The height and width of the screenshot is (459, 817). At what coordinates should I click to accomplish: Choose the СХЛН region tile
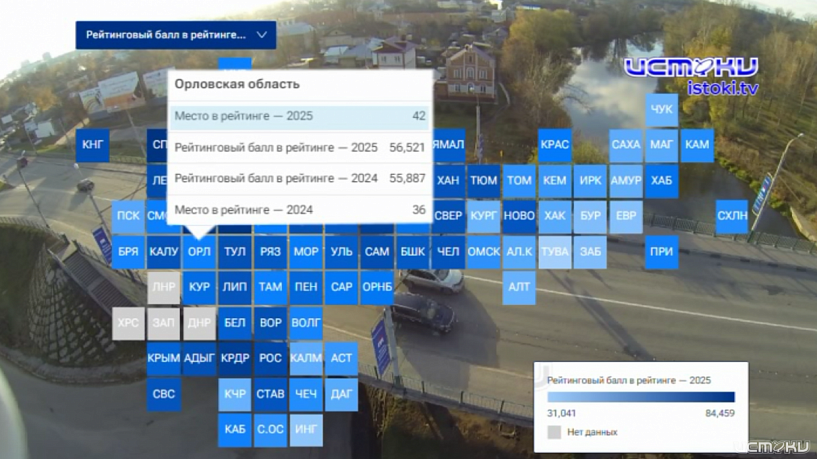pos(732,216)
